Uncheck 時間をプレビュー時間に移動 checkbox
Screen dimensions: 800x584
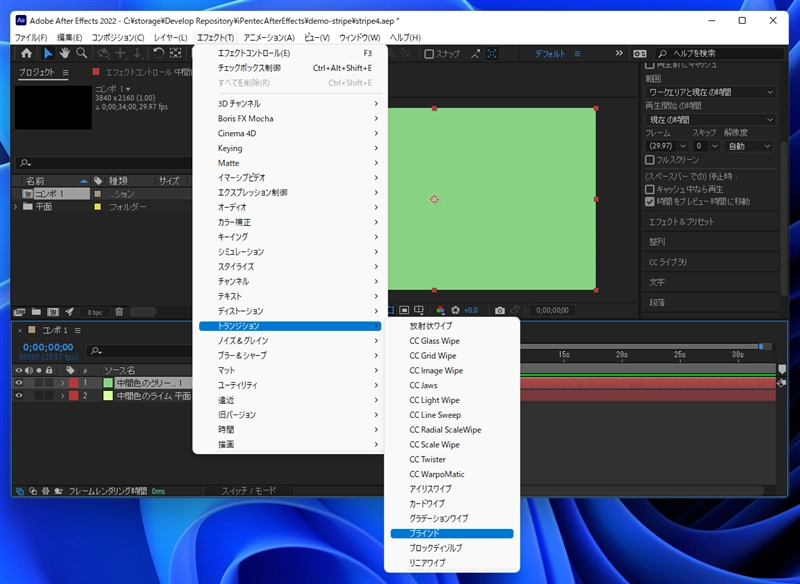click(650, 201)
